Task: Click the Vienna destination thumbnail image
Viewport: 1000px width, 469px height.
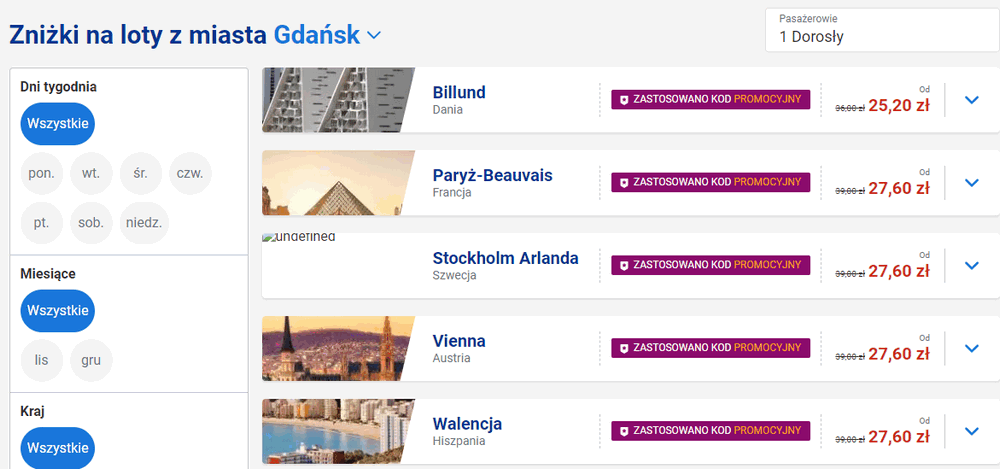Action: coord(338,349)
